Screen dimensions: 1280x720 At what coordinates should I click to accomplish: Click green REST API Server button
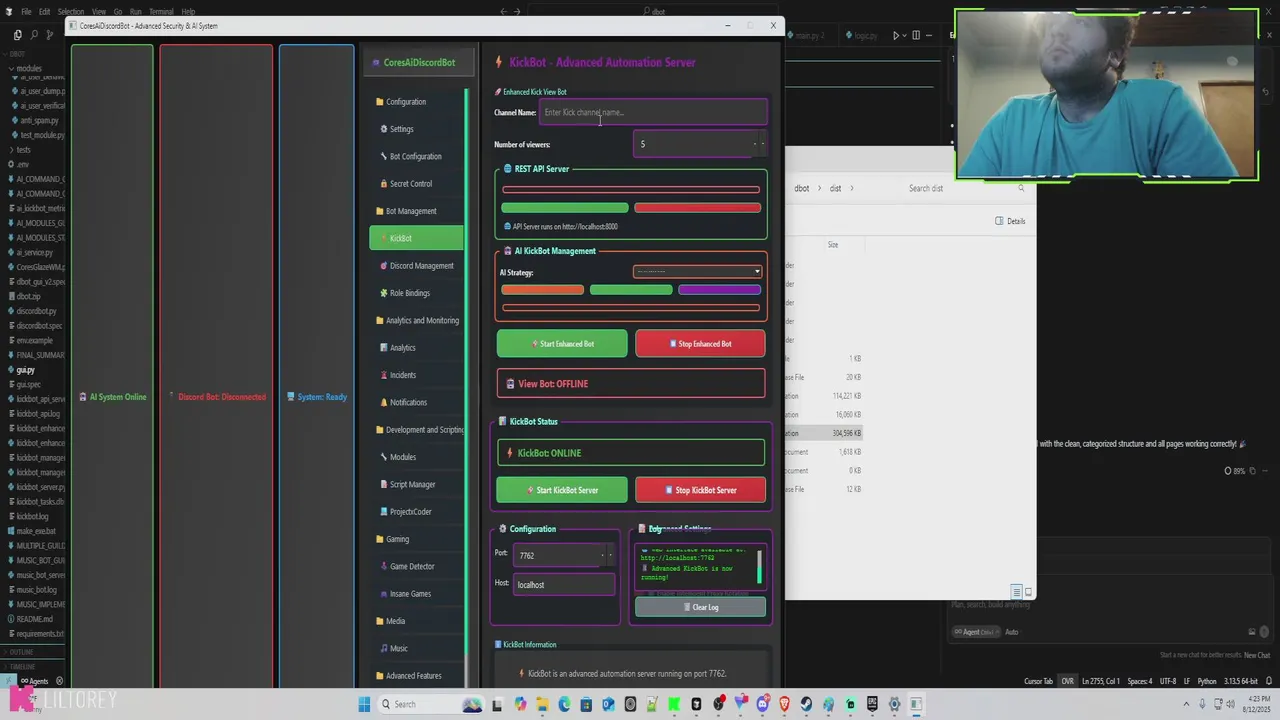pos(565,208)
